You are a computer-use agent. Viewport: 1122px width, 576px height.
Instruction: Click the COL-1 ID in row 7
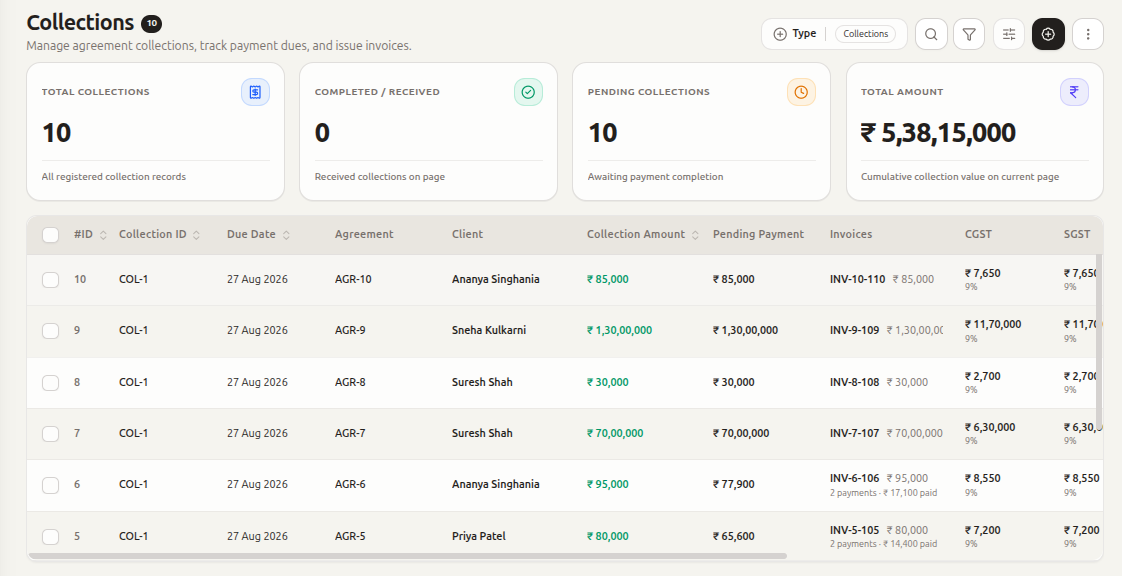pyautogui.click(x=133, y=433)
